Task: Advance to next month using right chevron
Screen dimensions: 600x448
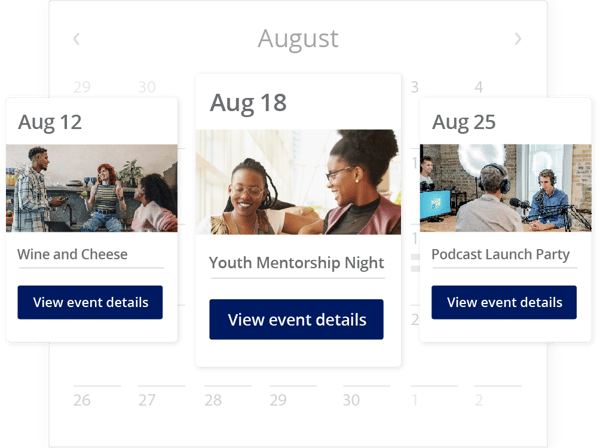Action: point(517,39)
